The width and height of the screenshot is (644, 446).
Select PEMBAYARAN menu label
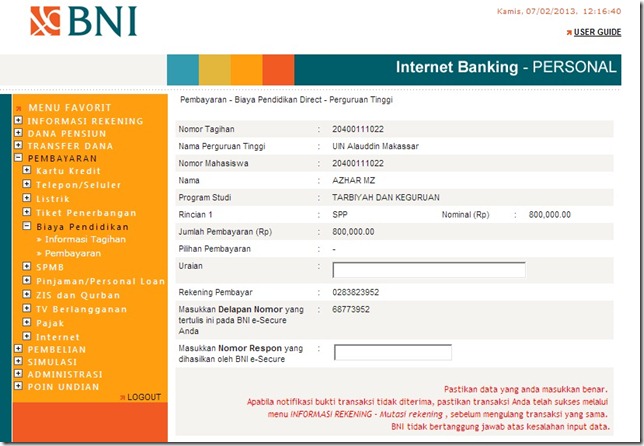coord(62,159)
